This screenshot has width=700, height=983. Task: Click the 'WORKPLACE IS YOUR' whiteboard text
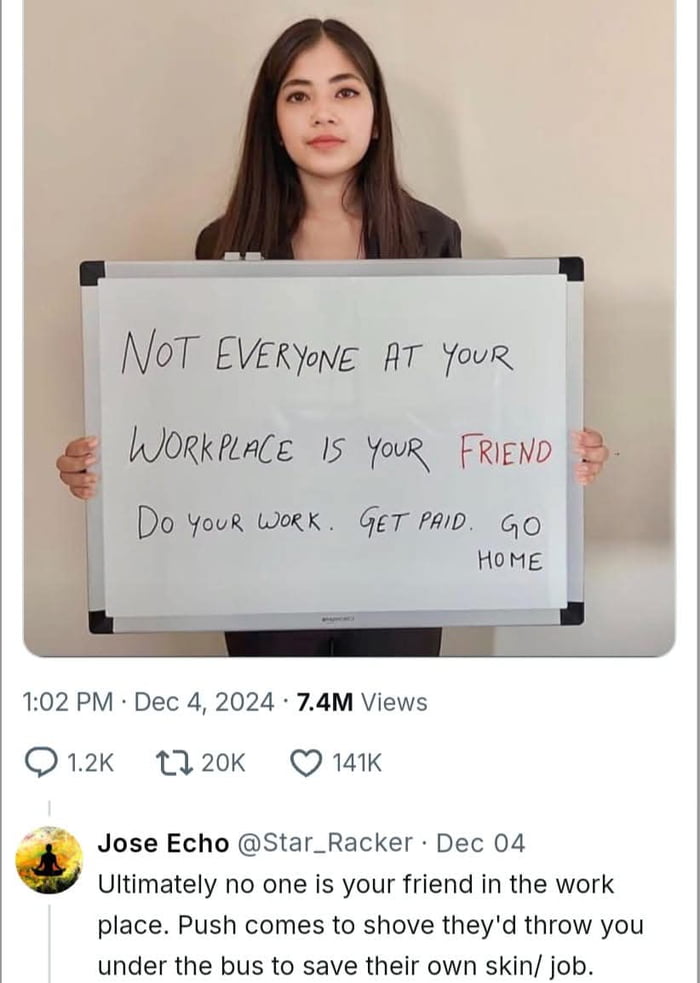pyautogui.click(x=280, y=448)
